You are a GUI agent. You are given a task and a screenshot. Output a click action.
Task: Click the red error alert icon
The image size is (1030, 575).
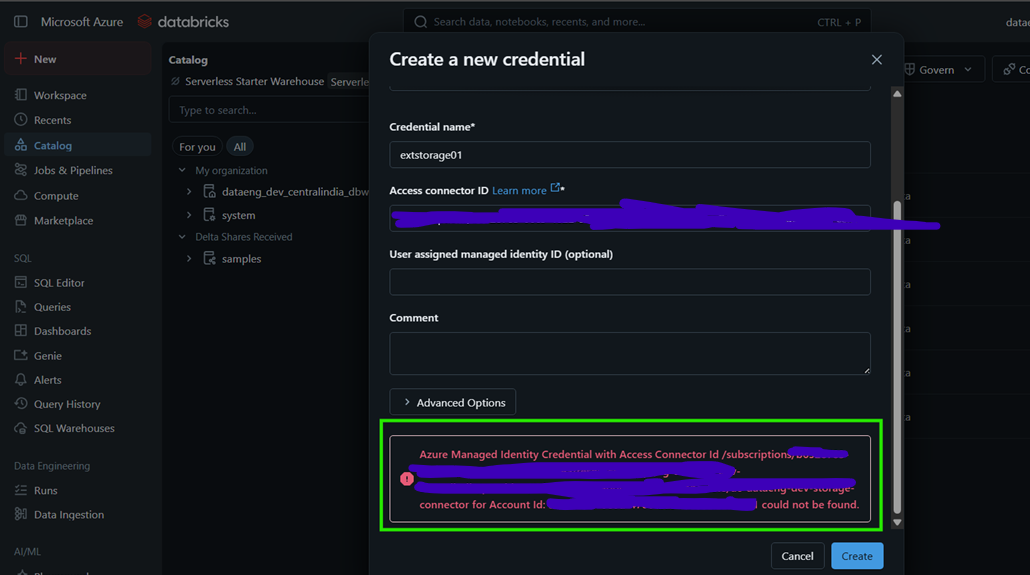[x=407, y=479]
